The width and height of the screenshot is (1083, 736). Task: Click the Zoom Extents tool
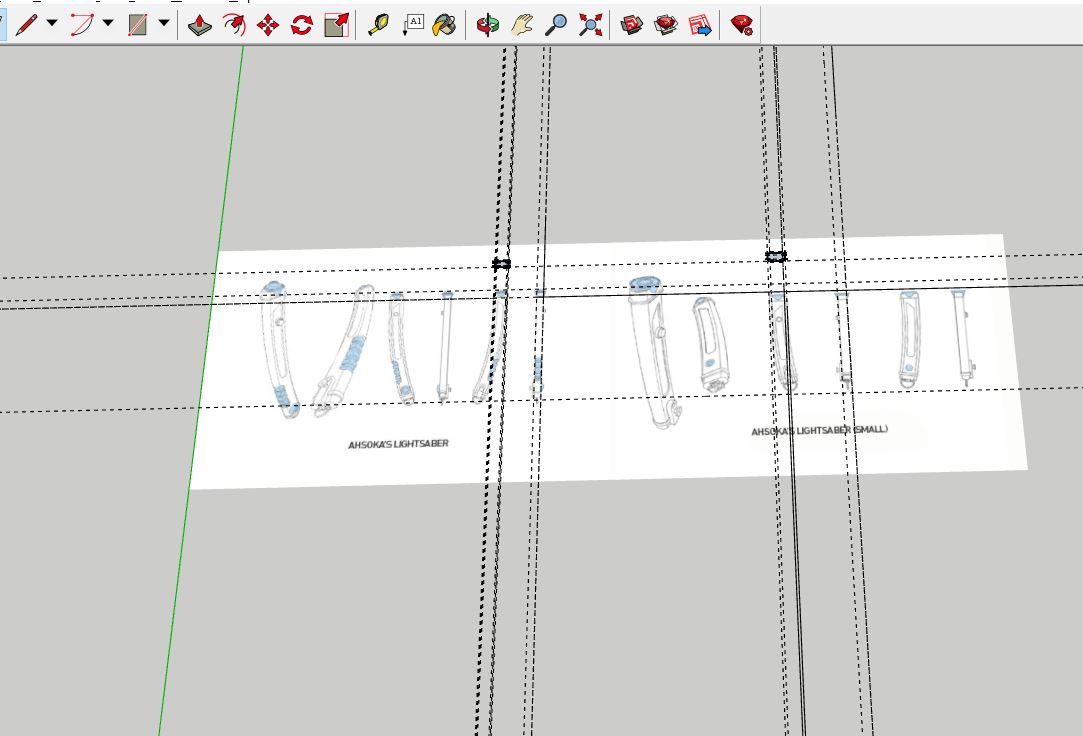(591, 26)
